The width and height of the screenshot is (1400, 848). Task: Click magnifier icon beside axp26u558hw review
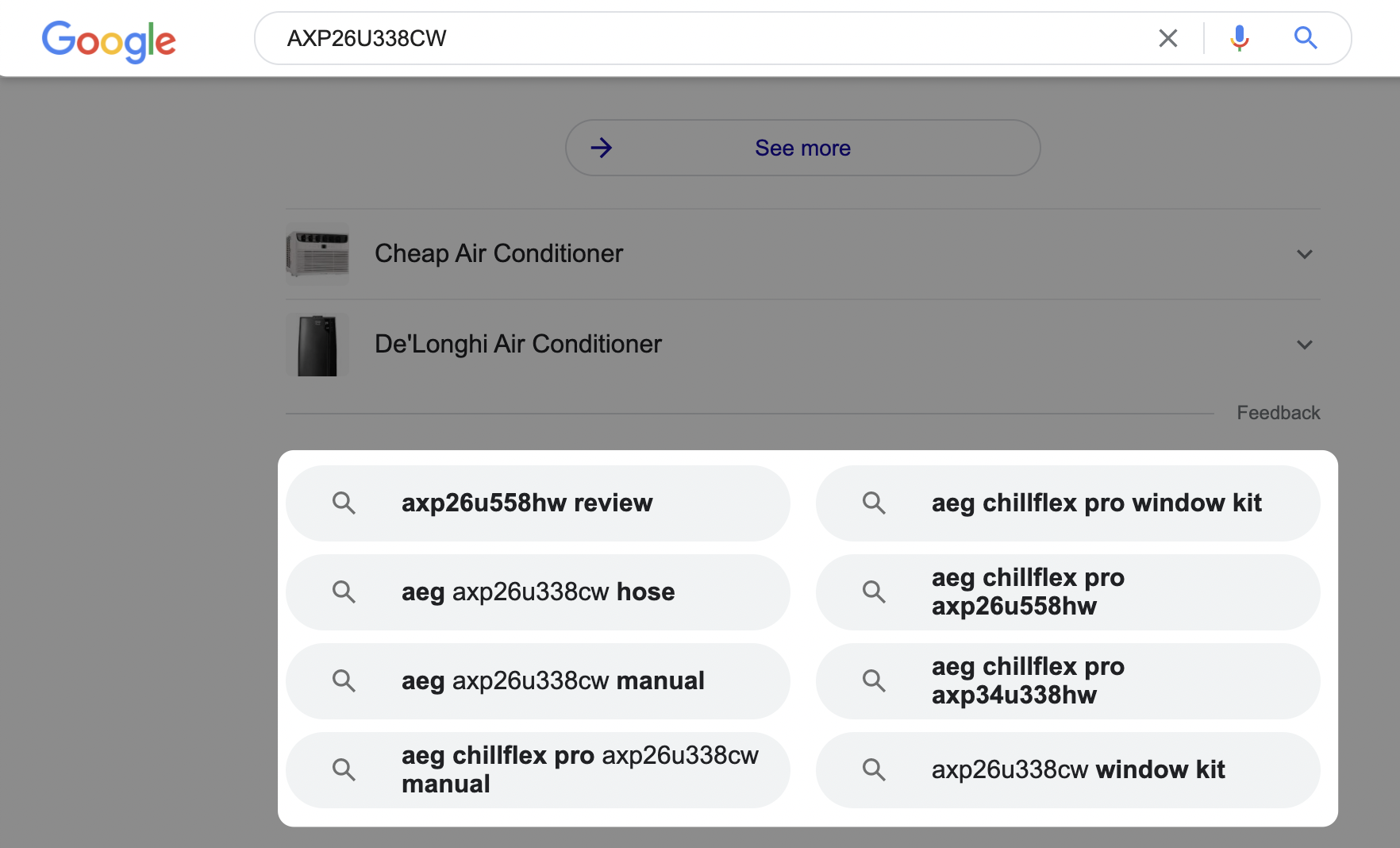pyautogui.click(x=344, y=503)
